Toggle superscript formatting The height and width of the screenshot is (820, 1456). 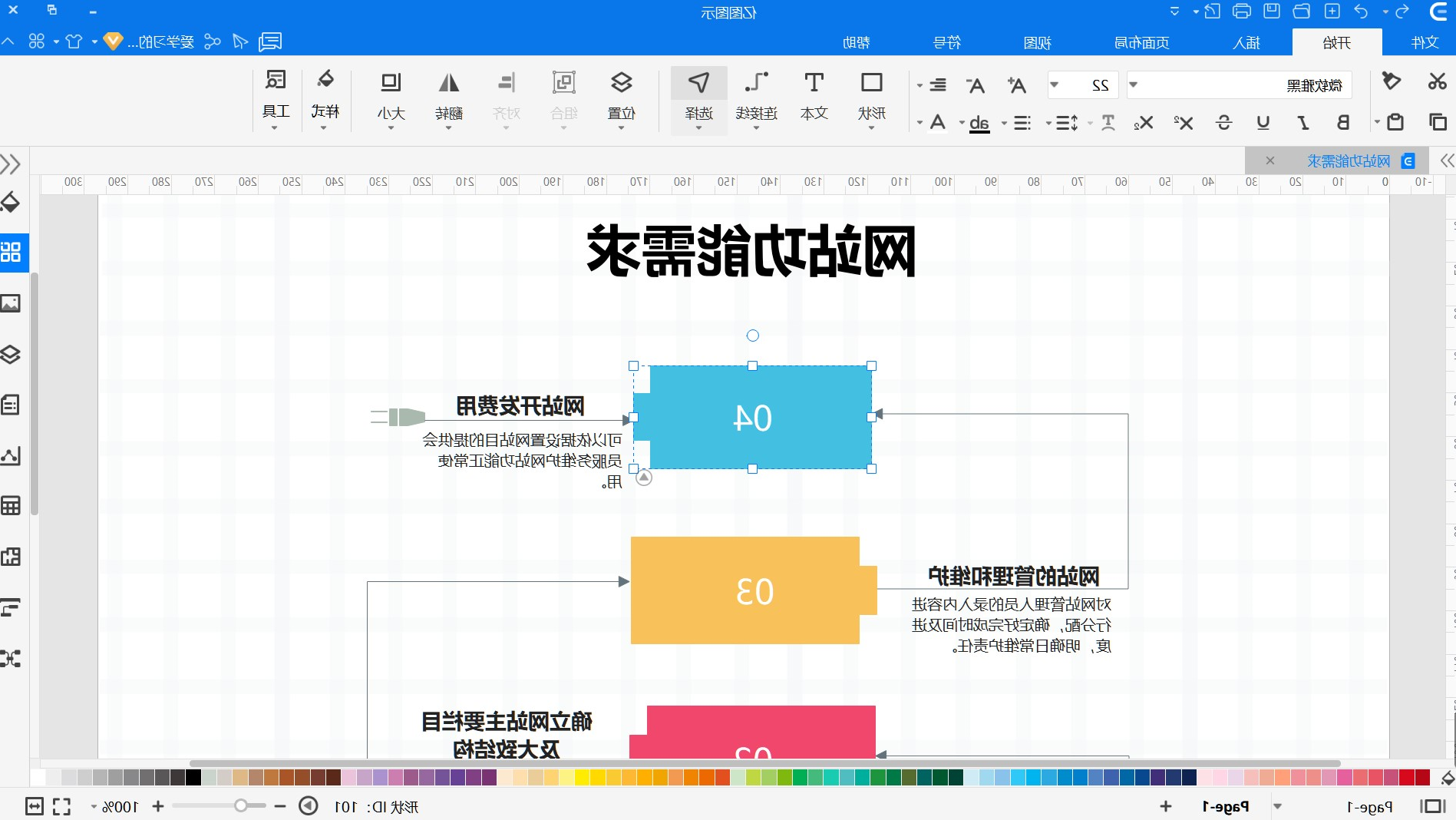1183,122
